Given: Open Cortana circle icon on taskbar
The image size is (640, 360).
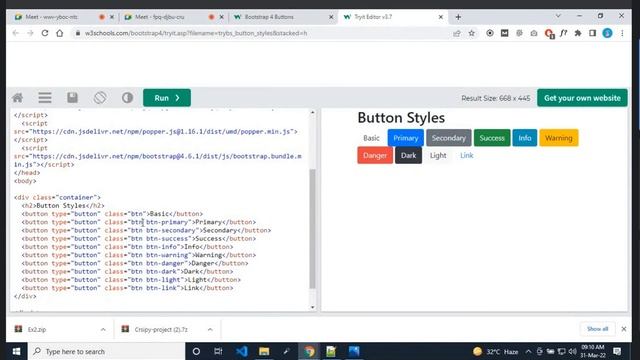Looking at the screenshot, I should pos(196,351).
